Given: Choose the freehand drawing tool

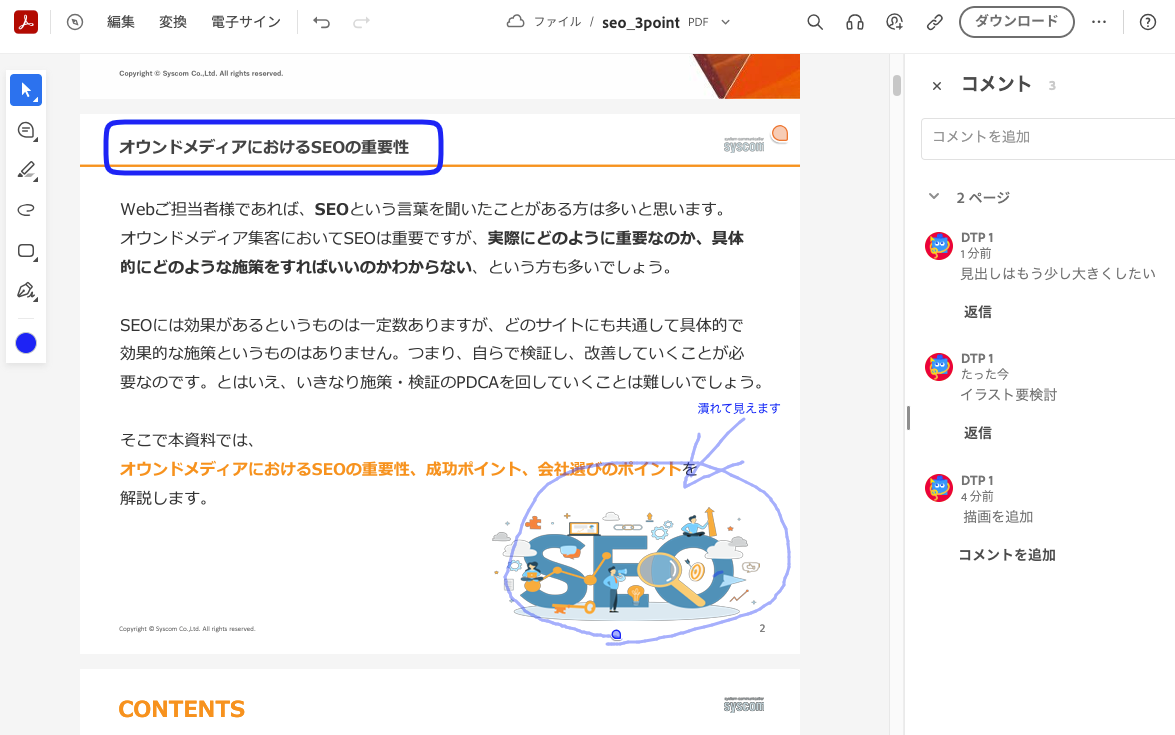Looking at the screenshot, I should pyautogui.click(x=25, y=210).
